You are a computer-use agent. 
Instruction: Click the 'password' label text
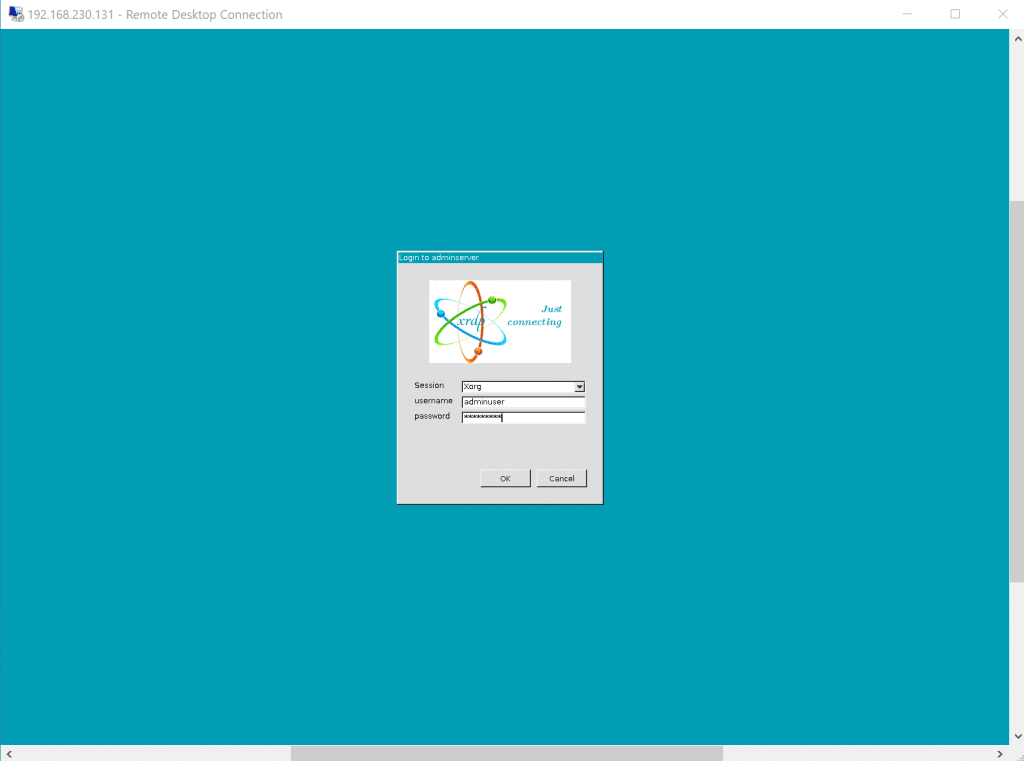point(432,416)
